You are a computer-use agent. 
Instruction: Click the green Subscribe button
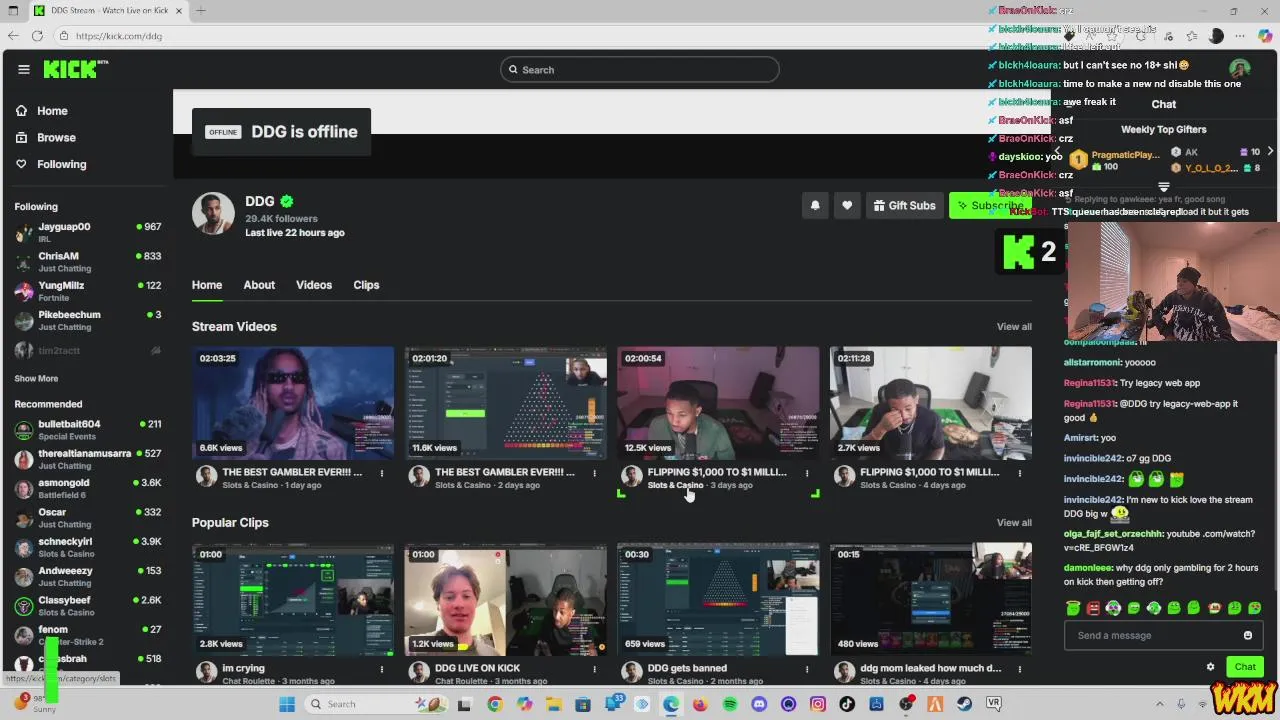tap(990, 206)
